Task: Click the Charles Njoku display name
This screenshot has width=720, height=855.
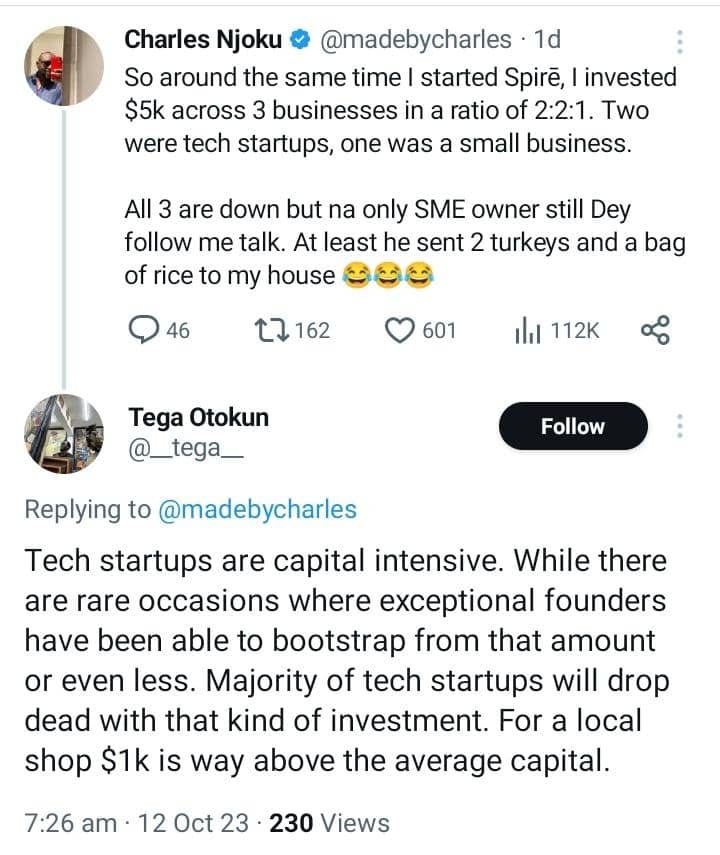Action: point(204,40)
